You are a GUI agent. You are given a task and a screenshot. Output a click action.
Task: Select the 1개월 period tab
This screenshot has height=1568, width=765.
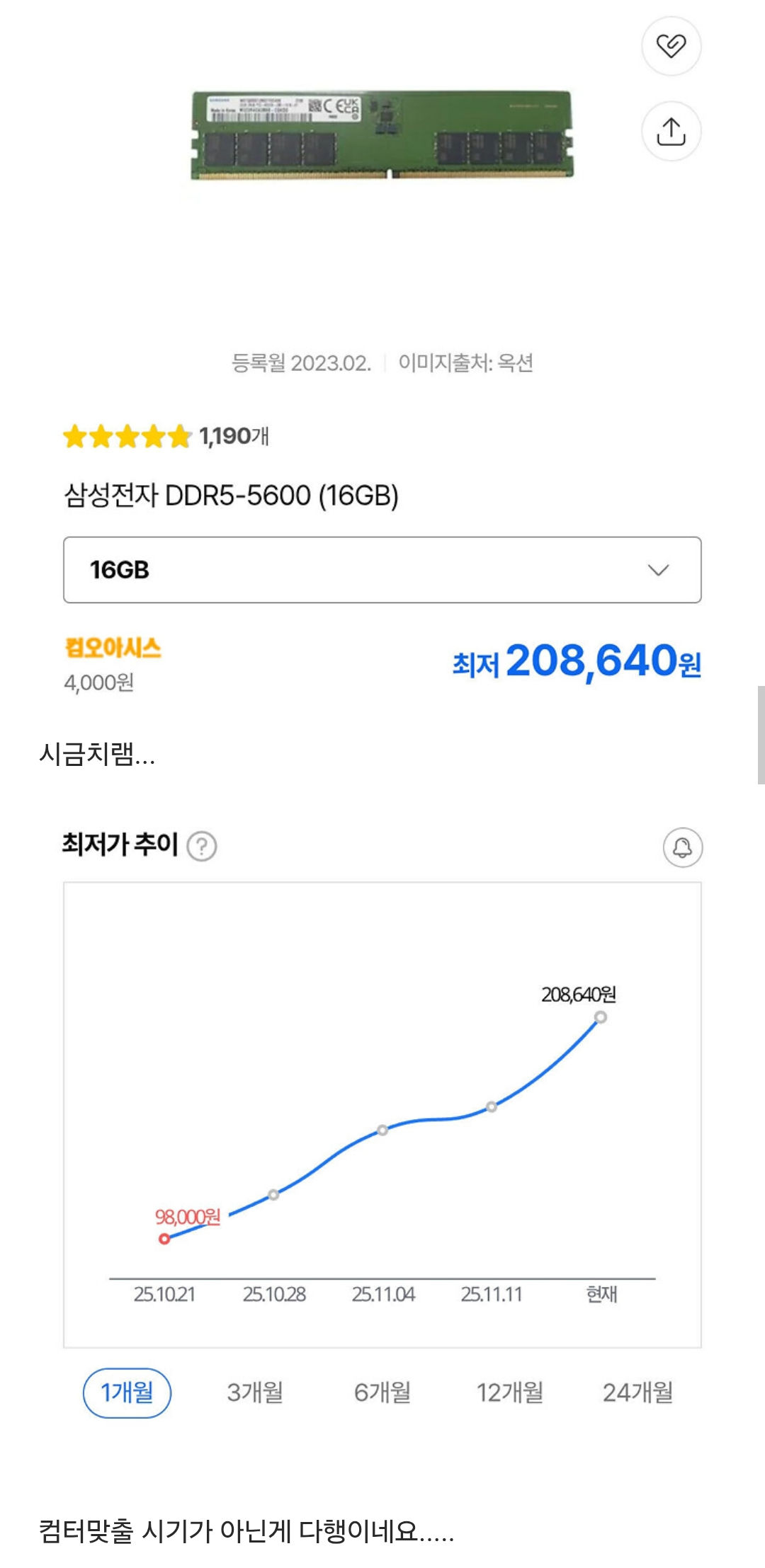click(127, 1392)
